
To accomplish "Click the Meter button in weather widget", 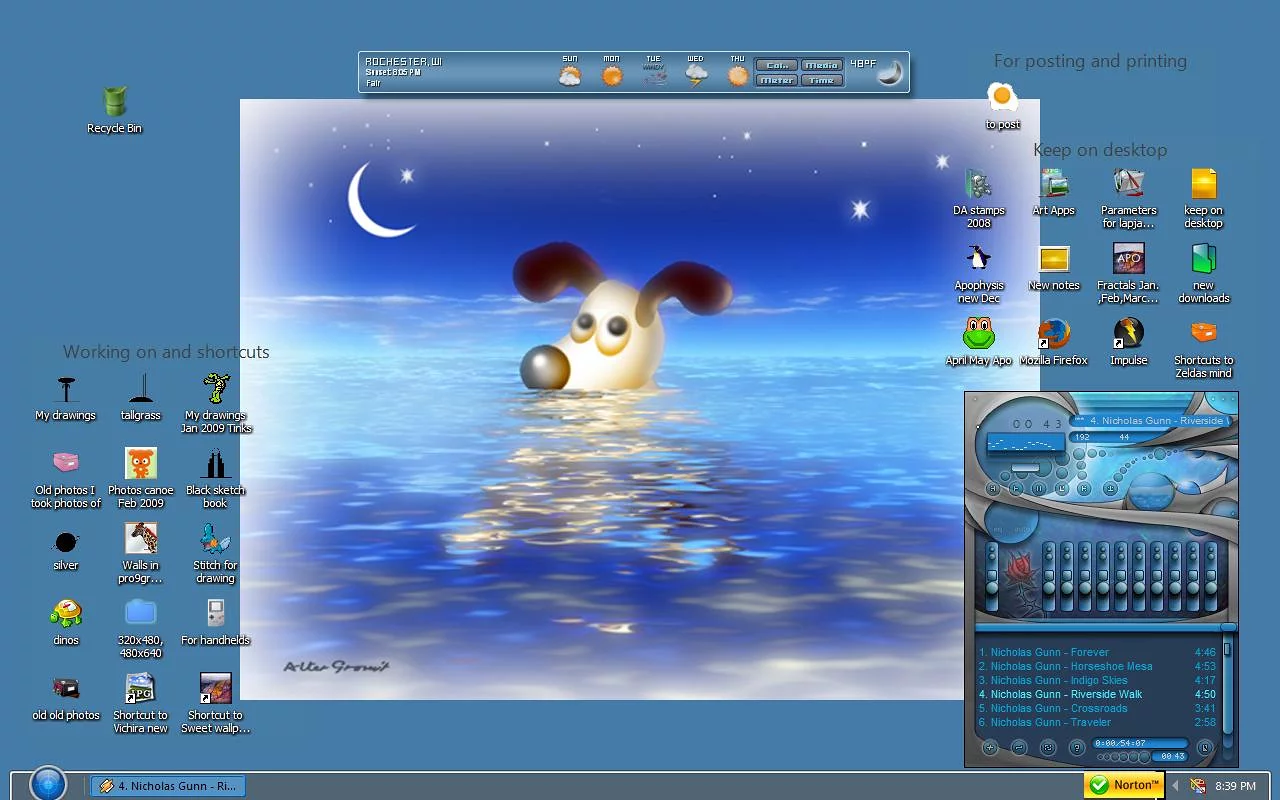I will tap(776, 80).
